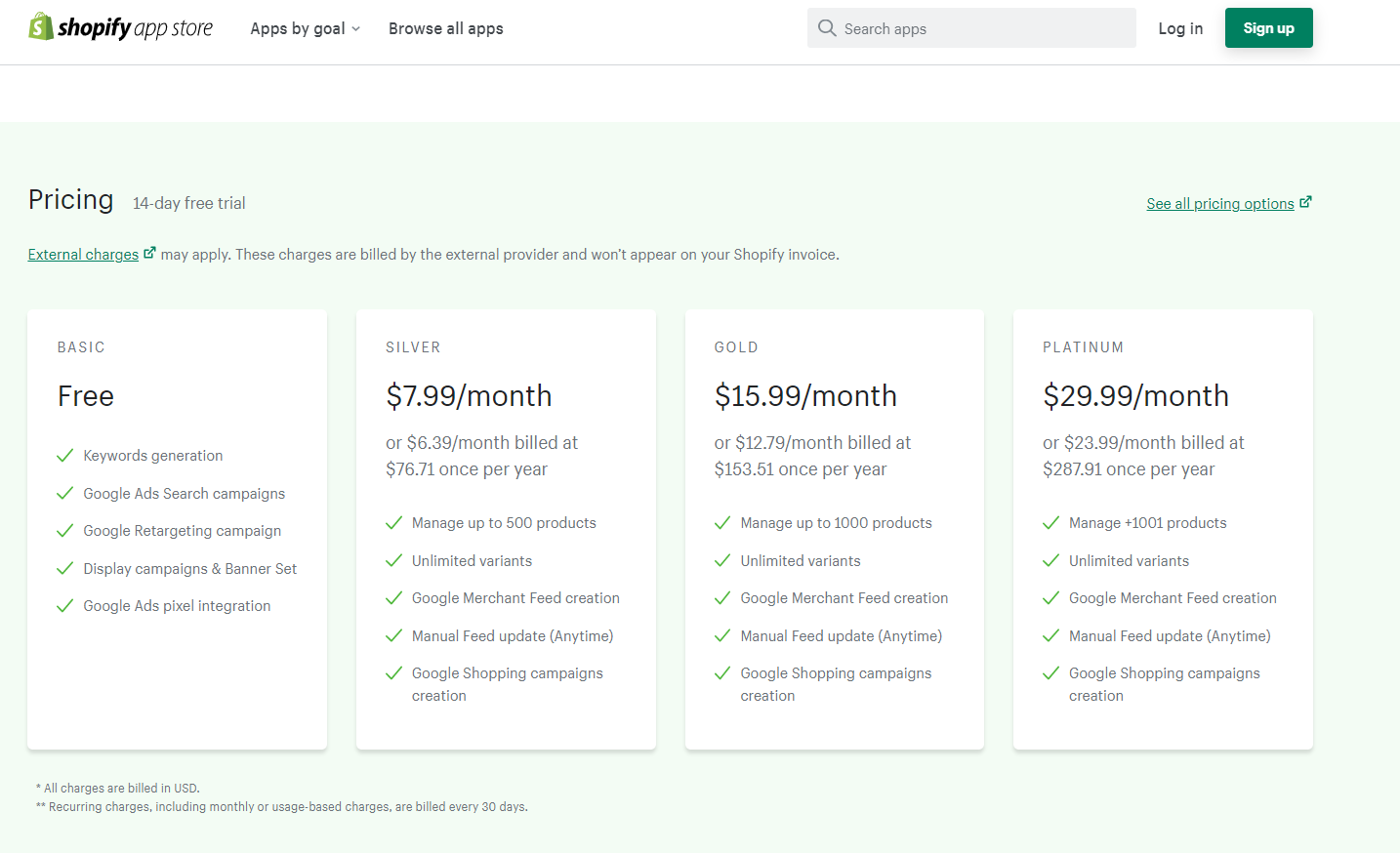
Task: Click the Pricing heading
Action: pyautogui.click(x=71, y=199)
